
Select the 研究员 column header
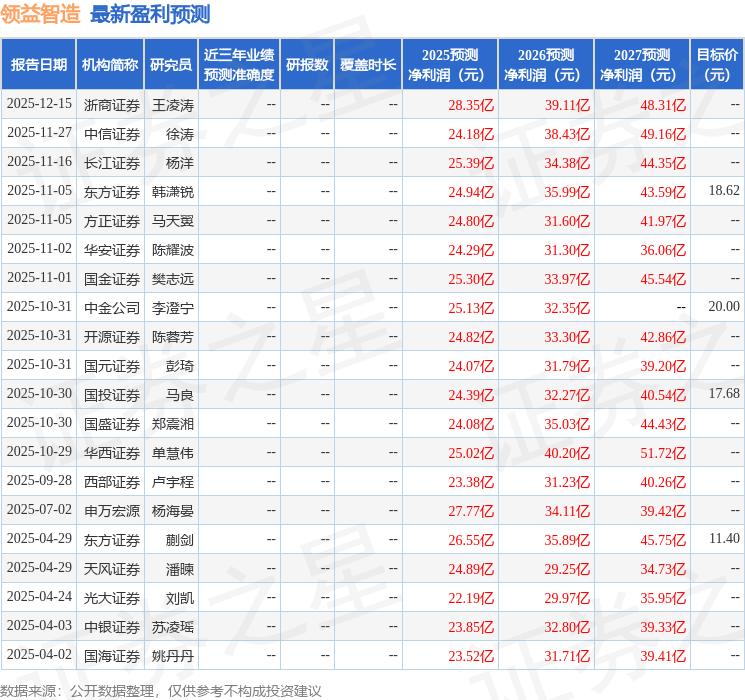tap(171, 65)
